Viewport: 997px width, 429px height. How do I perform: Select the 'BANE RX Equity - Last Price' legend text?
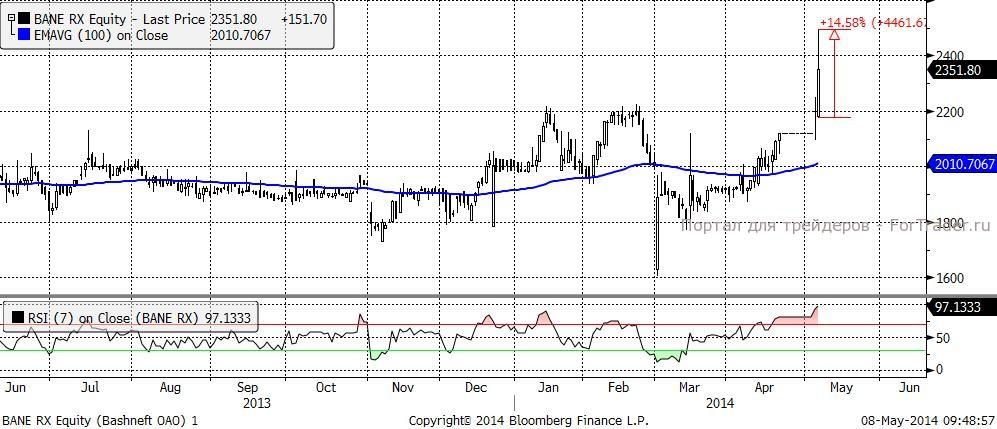pos(119,20)
